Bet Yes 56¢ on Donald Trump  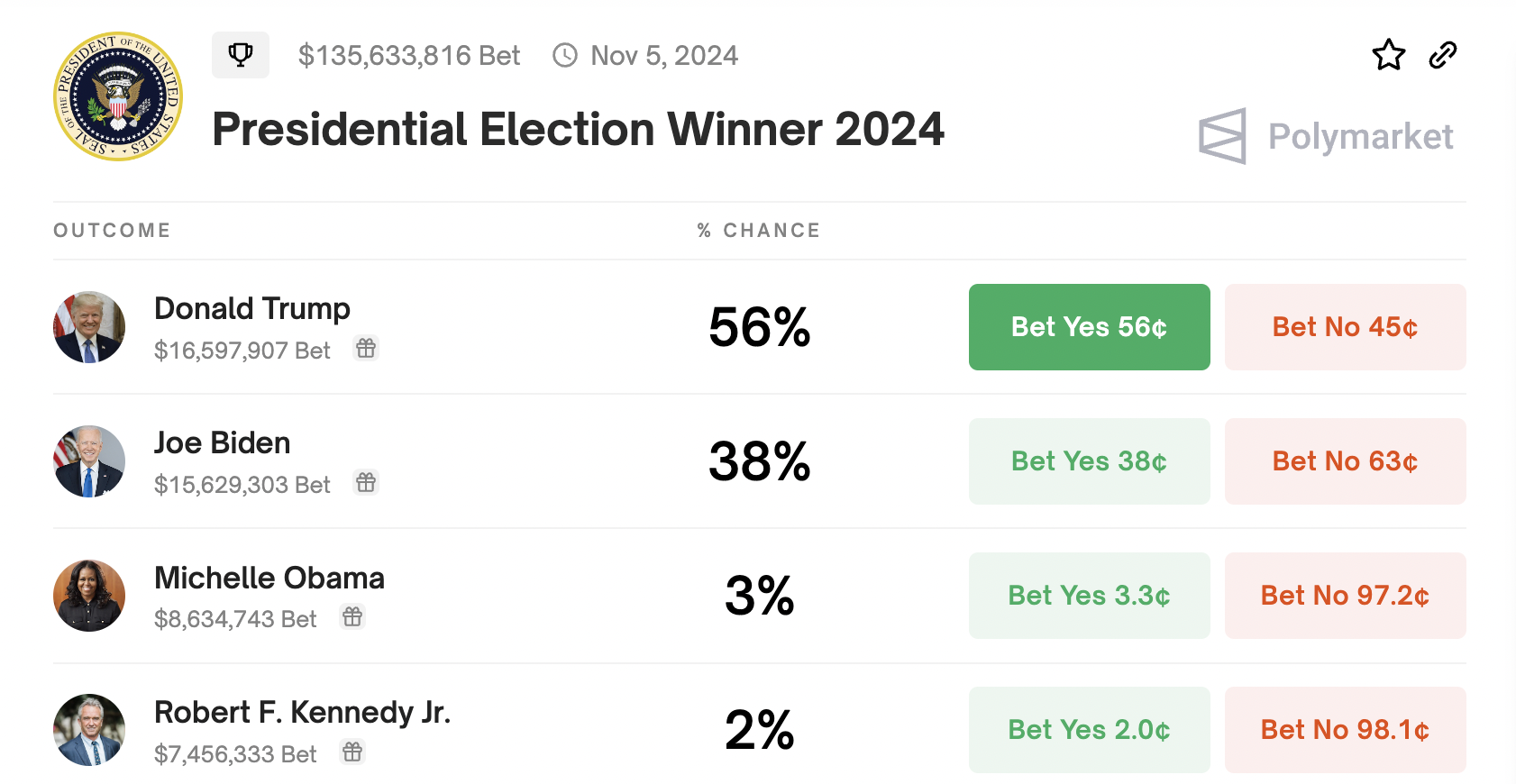tap(1089, 327)
